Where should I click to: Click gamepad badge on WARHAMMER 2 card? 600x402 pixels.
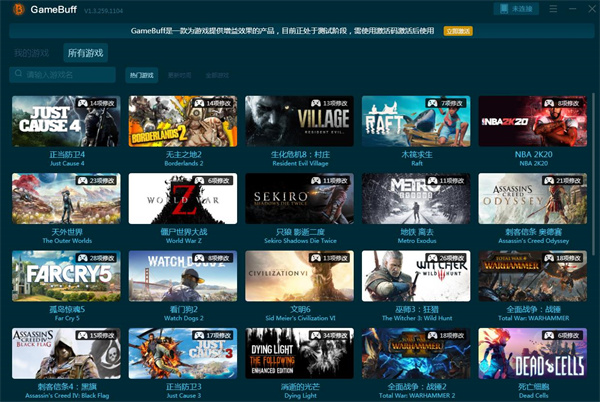tap(445, 335)
